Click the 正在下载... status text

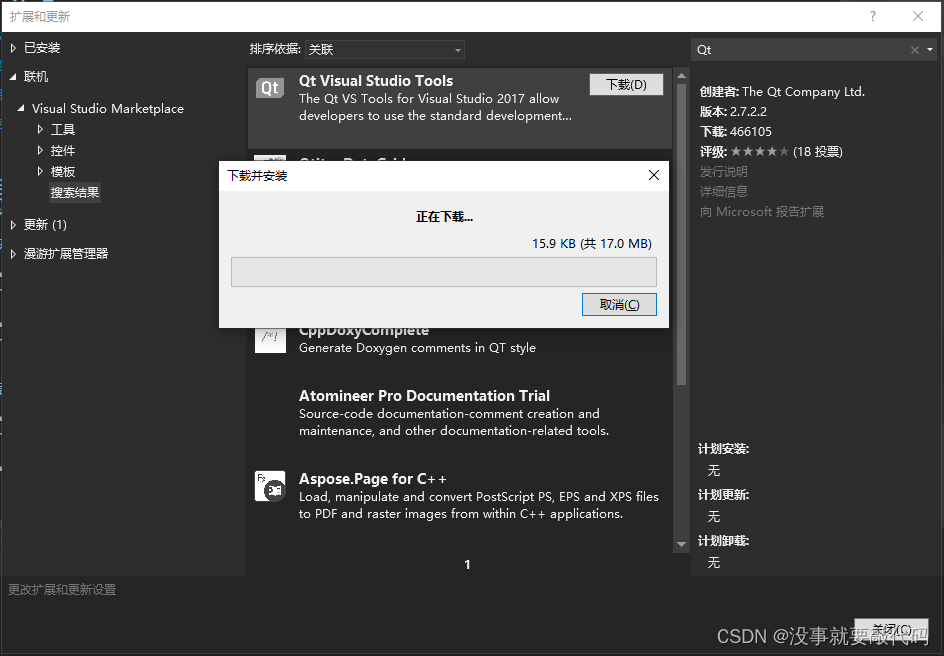444,217
